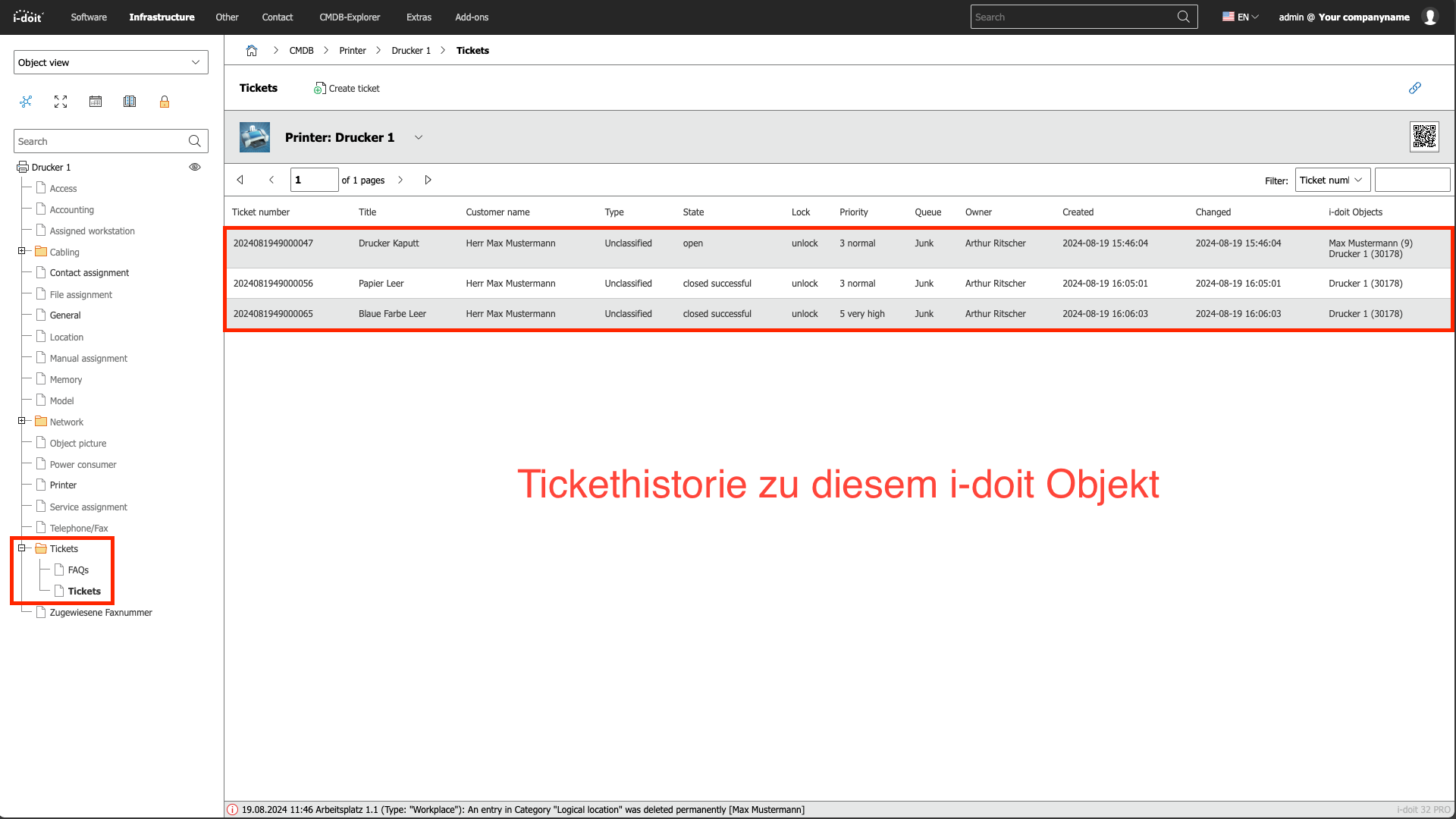Open the Ticket number filter dropdown
1456x819 pixels.
coord(1332,180)
